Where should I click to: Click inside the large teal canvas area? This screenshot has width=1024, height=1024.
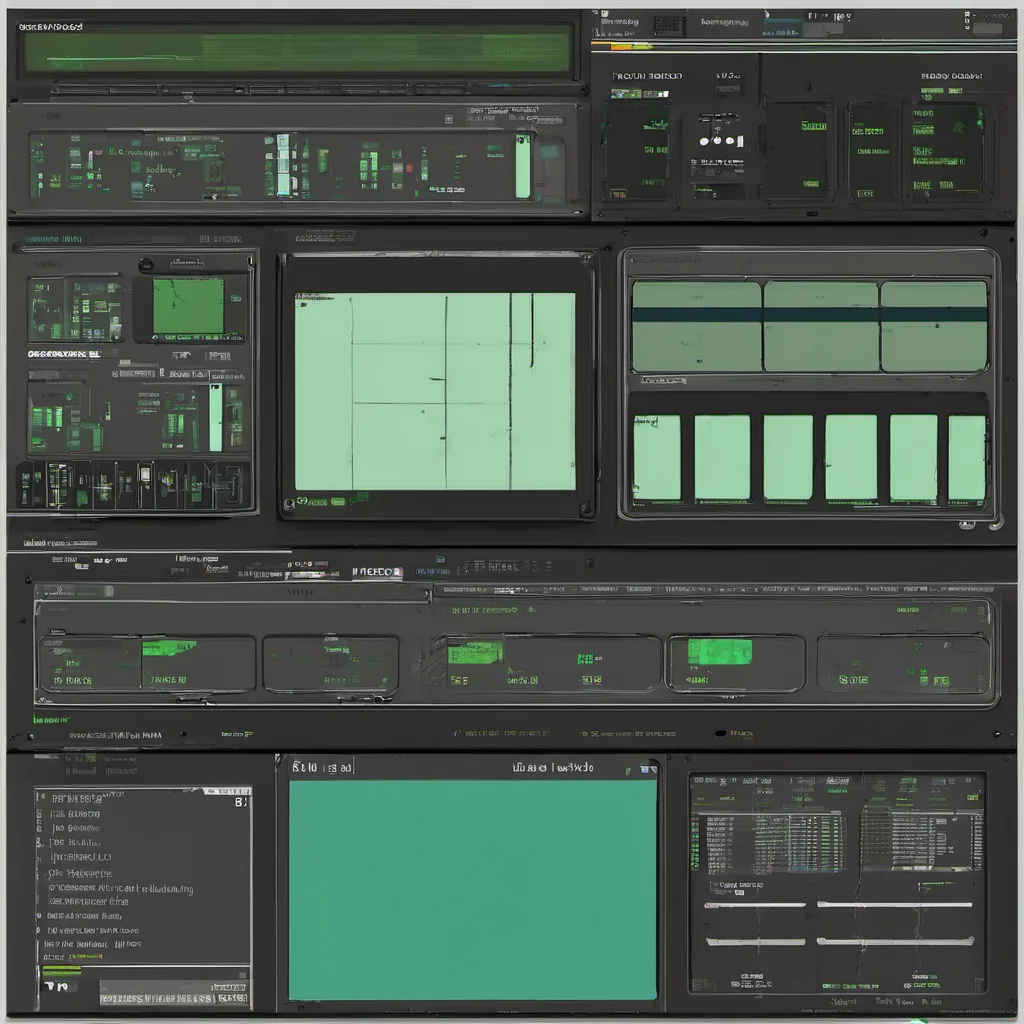(472, 890)
